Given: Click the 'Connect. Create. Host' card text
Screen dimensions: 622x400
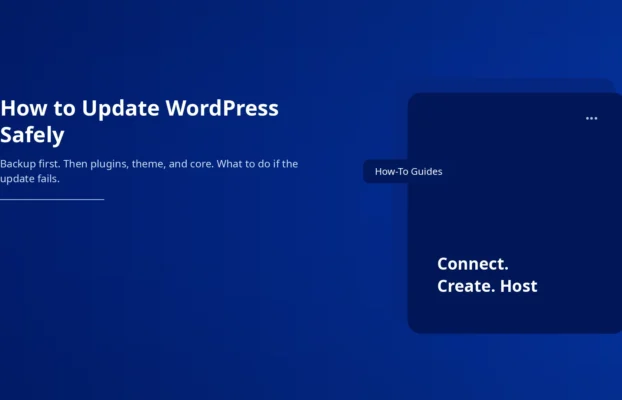Looking at the screenshot, I should click(x=487, y=275).
